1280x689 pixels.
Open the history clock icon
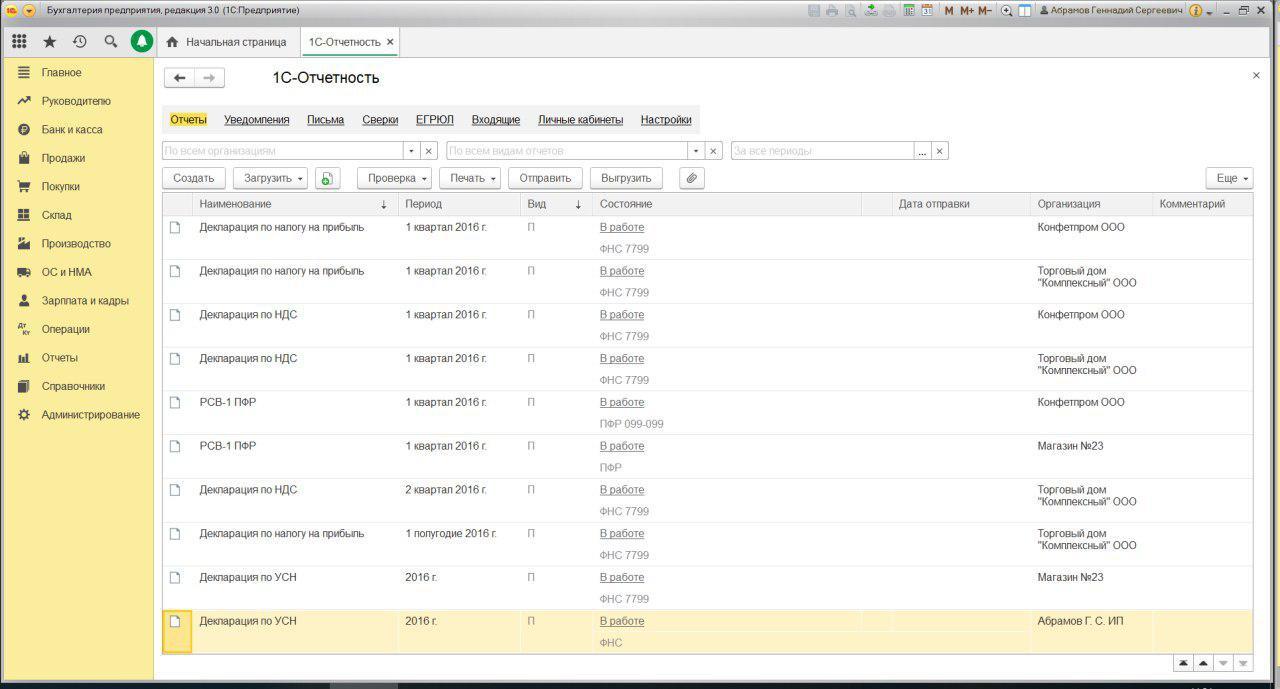click(x=80, y=42)
